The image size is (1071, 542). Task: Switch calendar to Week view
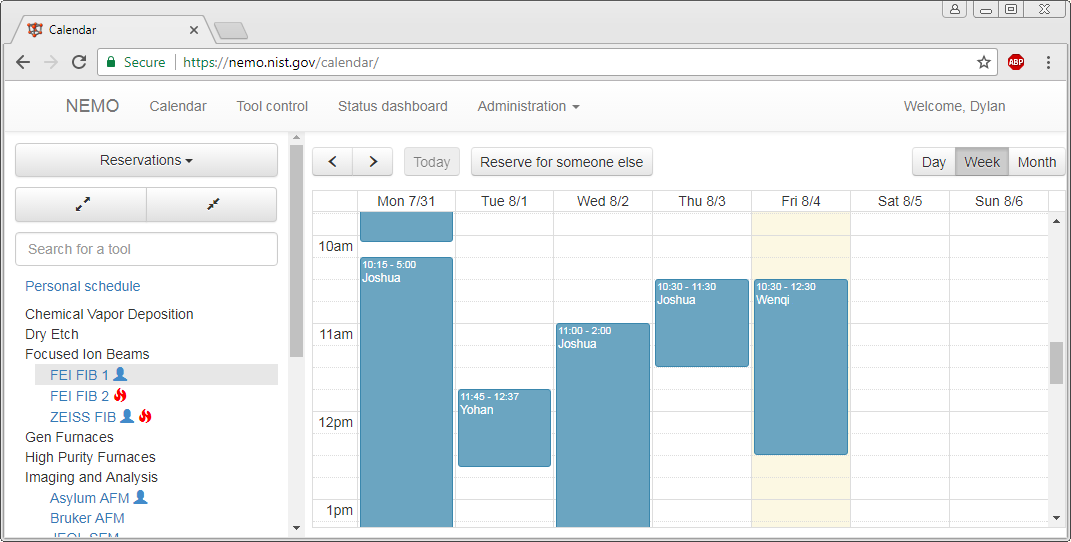click(982, 162)
